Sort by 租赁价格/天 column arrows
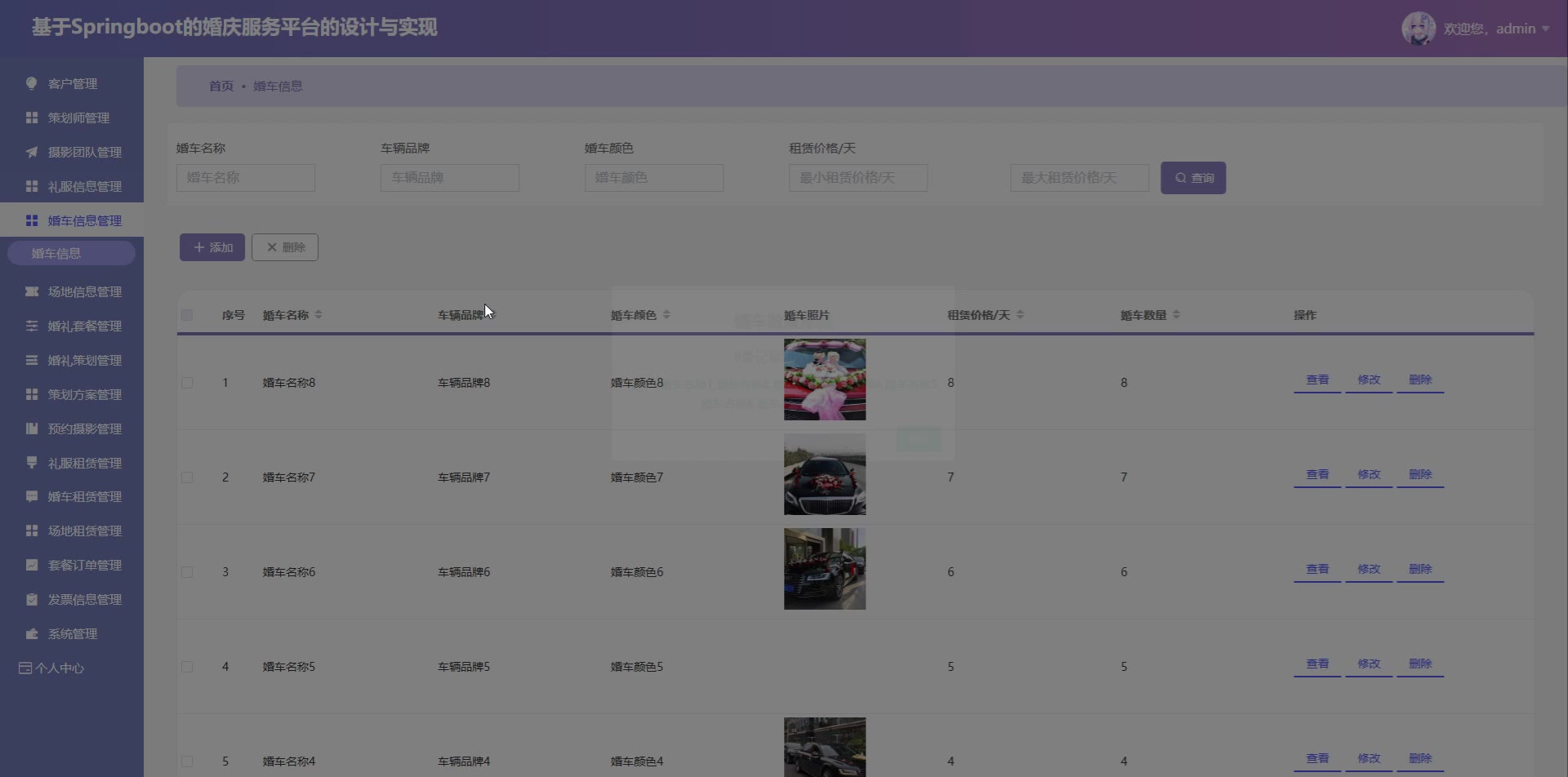1568x777 pixels. (x=1020, y=315)
